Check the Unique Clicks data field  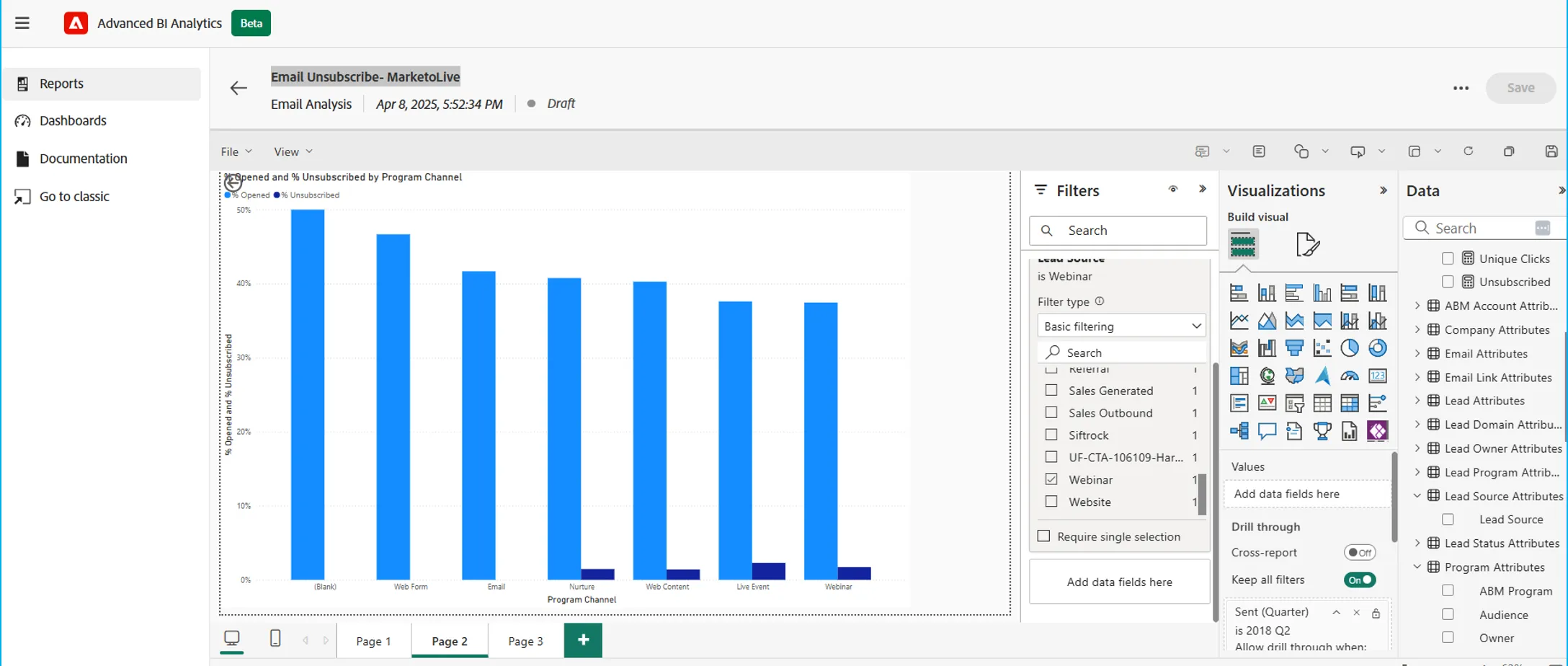point(1448,258)
